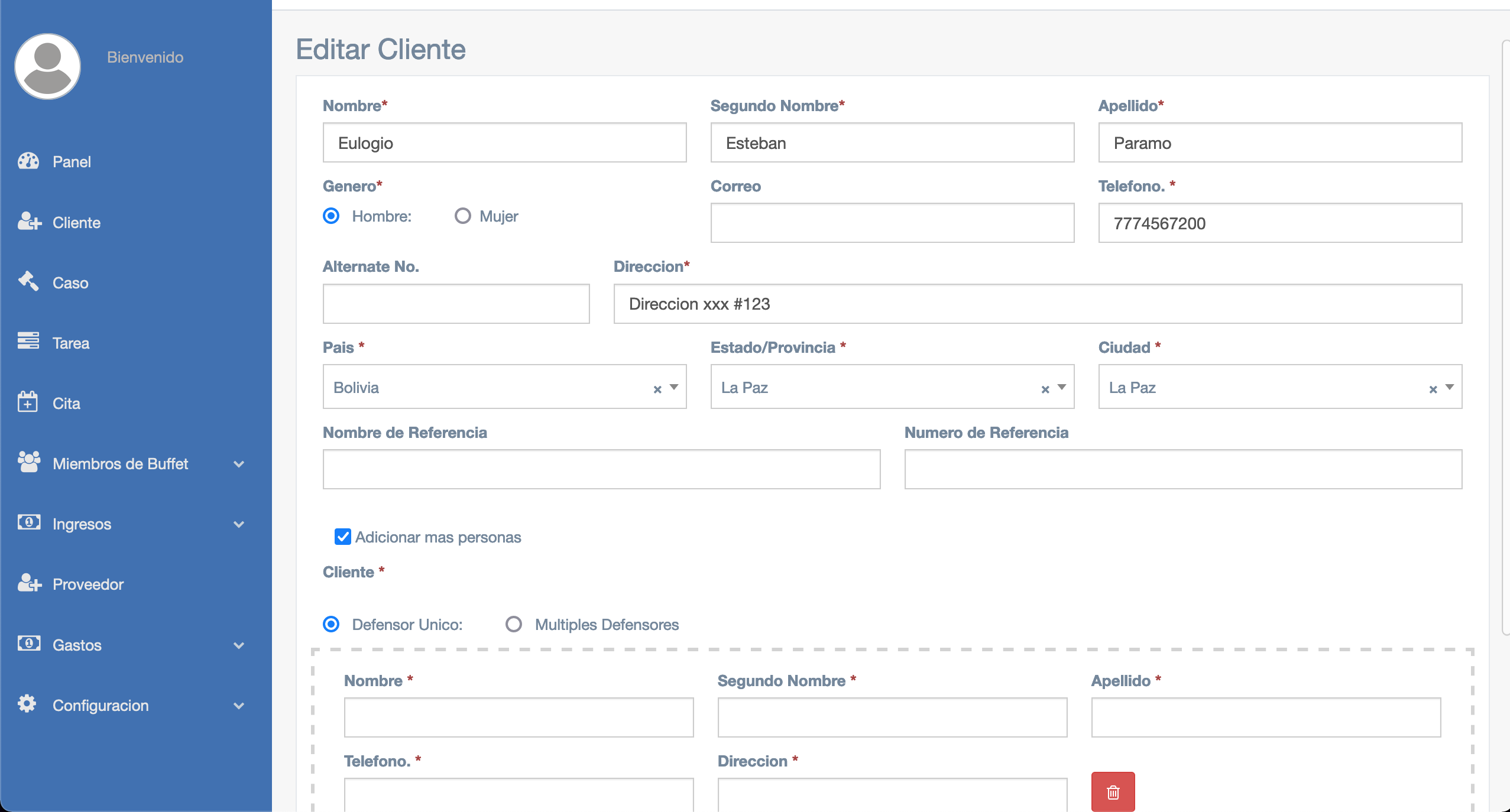This screenshot has height=812, width=1510.
Task: Open the Gastos sidebar link
Action: coord(77,645)
